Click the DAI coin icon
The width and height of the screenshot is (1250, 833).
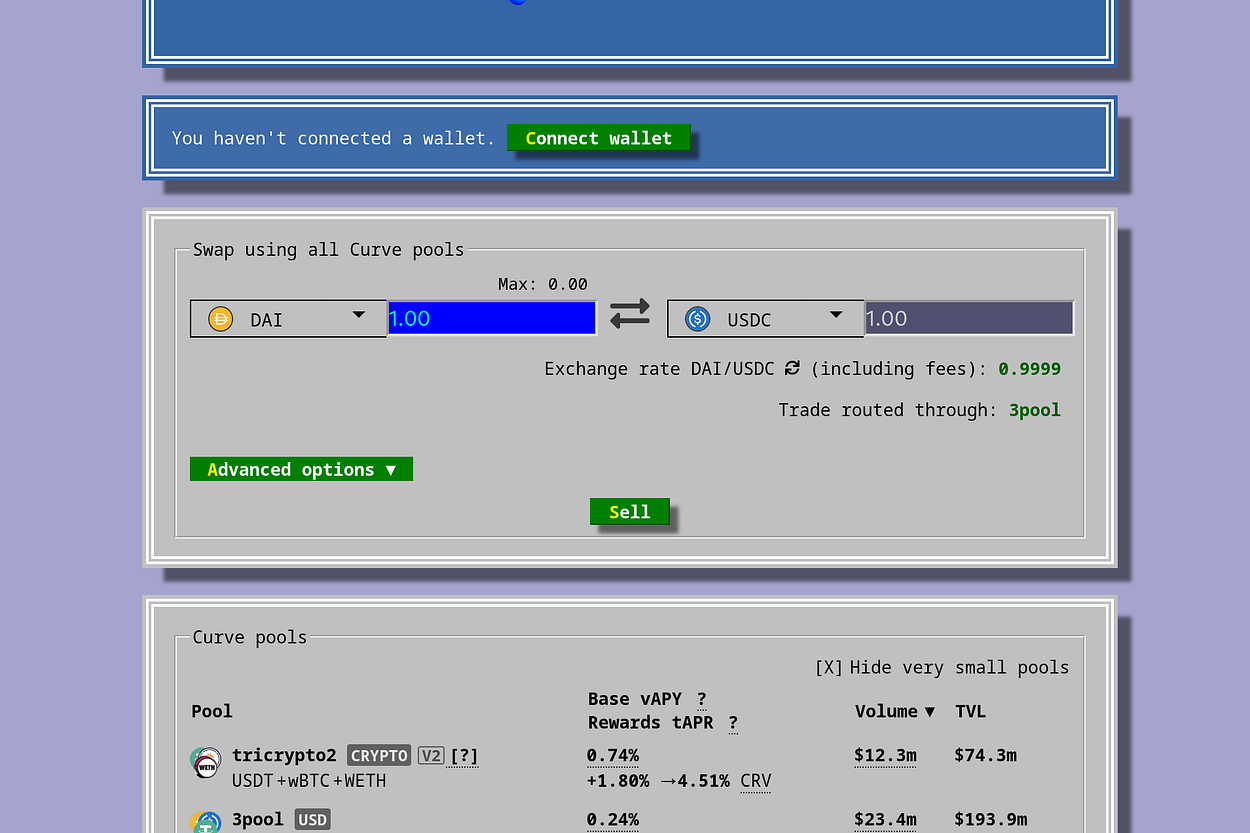220,319
